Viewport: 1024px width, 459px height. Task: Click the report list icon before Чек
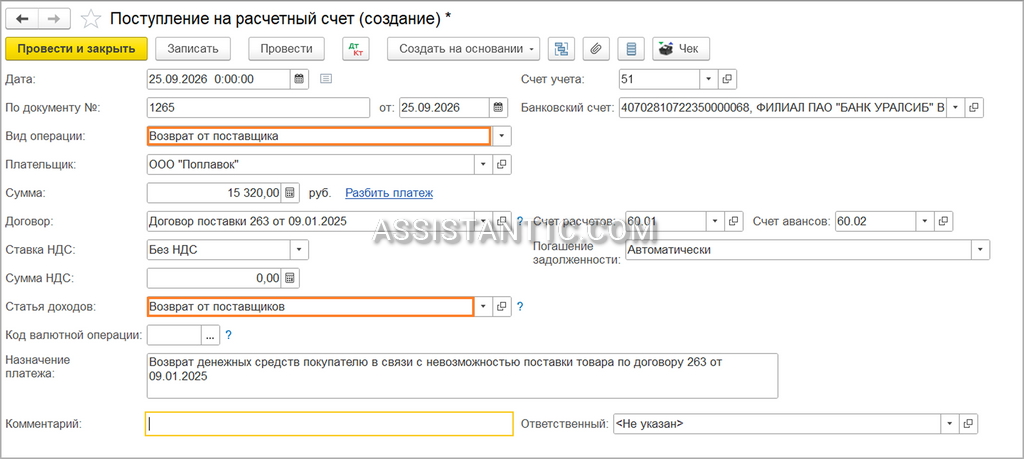pyautogui.click(x=631, y=49)
